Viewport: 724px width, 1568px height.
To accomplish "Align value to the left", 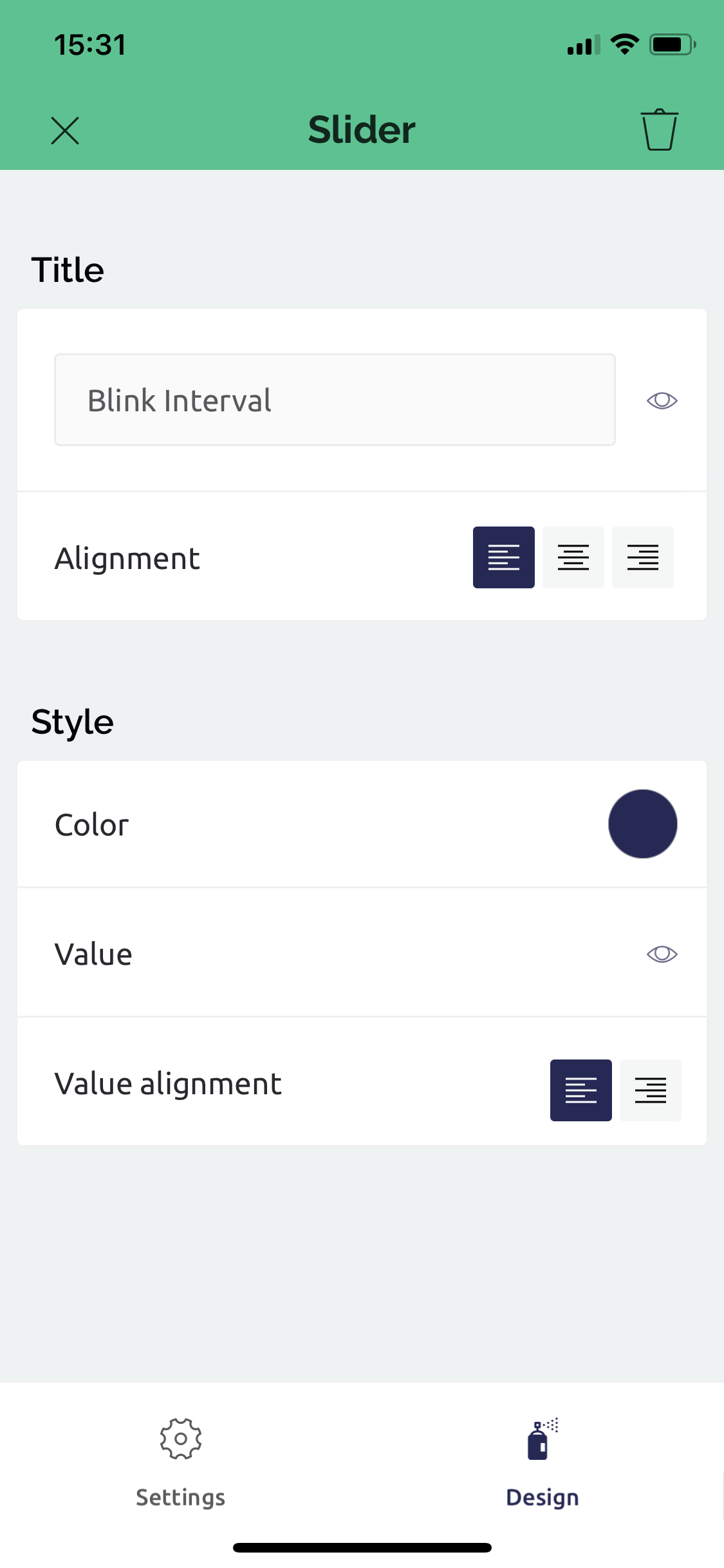I will pos(580,1090).
